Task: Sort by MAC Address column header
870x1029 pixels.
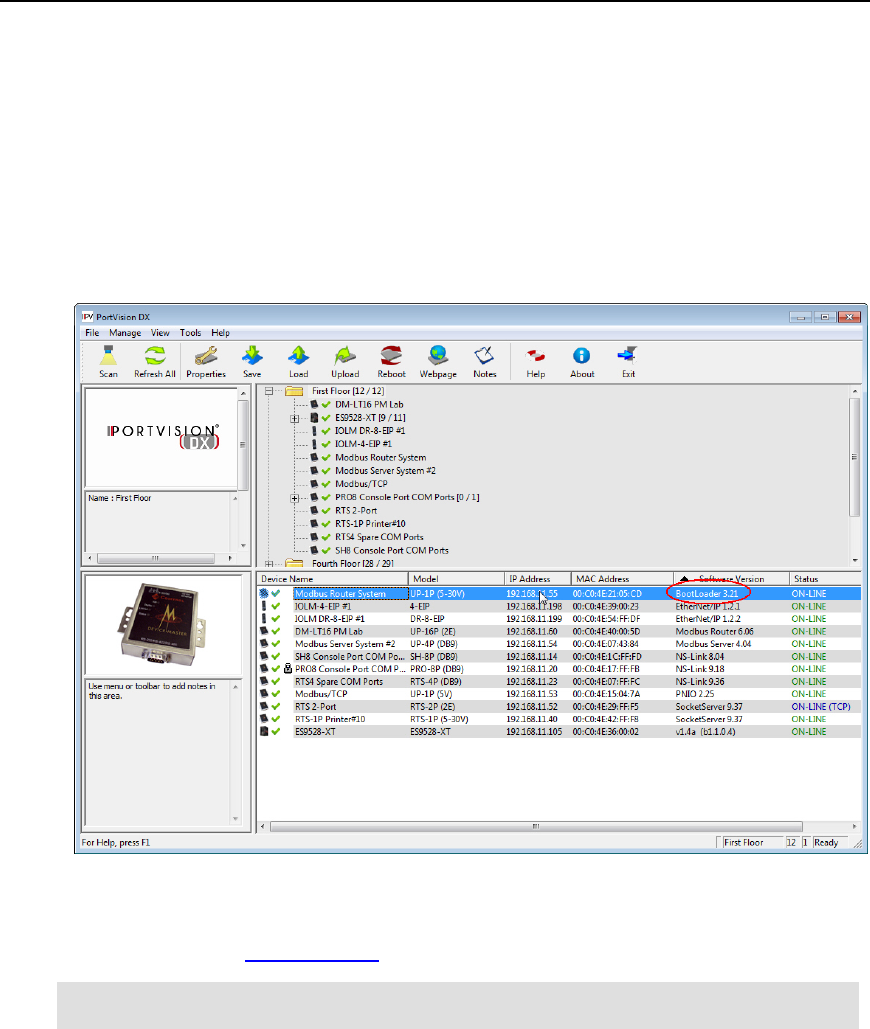Action: pyautogui.click(x=622, y=579)
